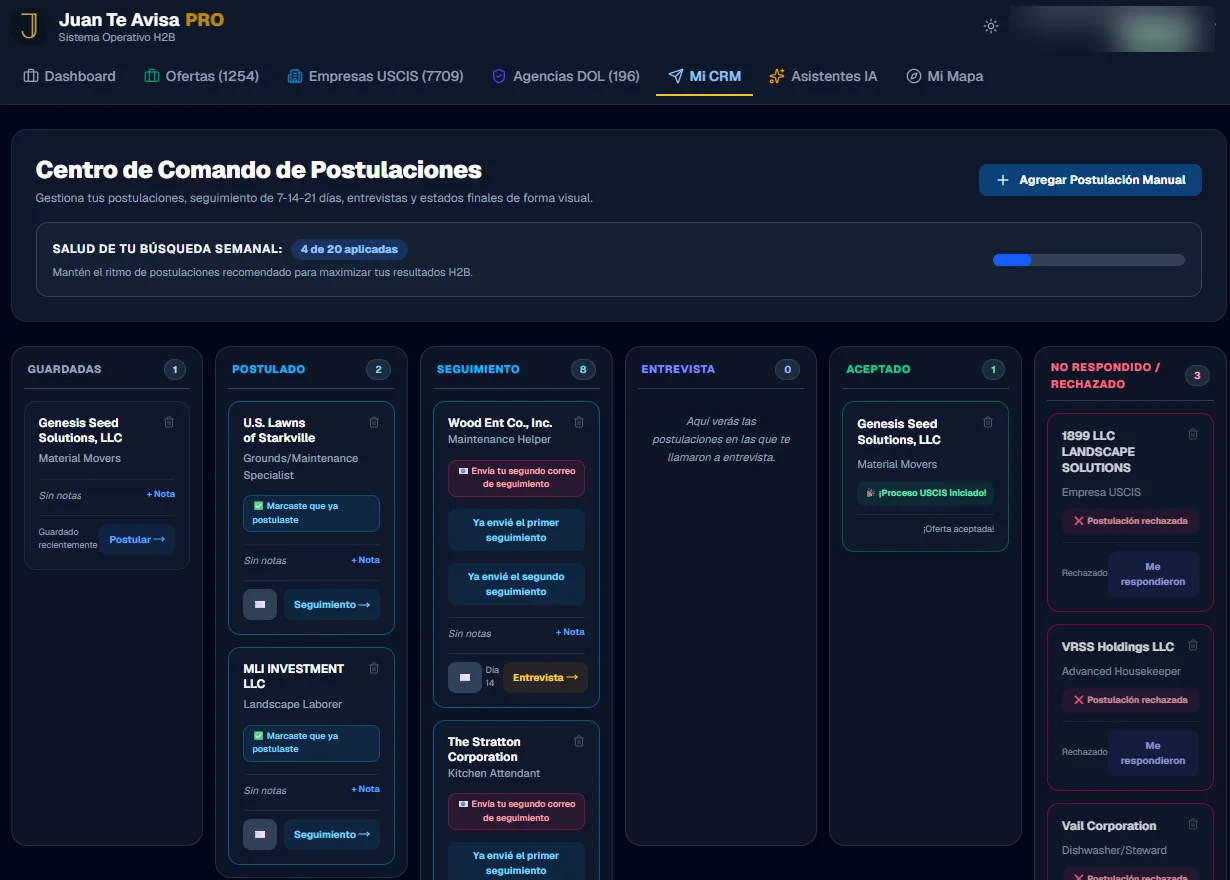
Task: Click the SEGUIMIENTO column count badge 8
Action: [x=583, y=370]
